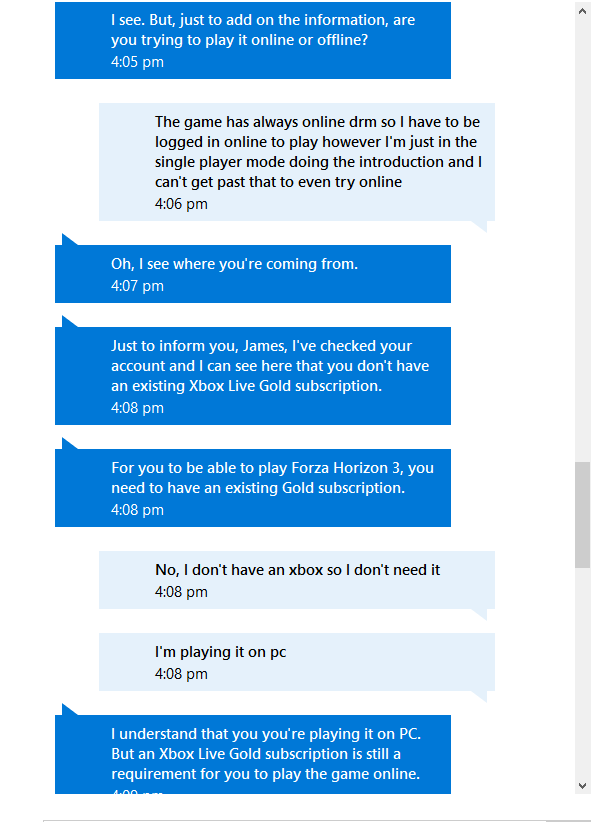
Task: Click the 4:06 pm timestamp
Action: click(x=181, y=204)
